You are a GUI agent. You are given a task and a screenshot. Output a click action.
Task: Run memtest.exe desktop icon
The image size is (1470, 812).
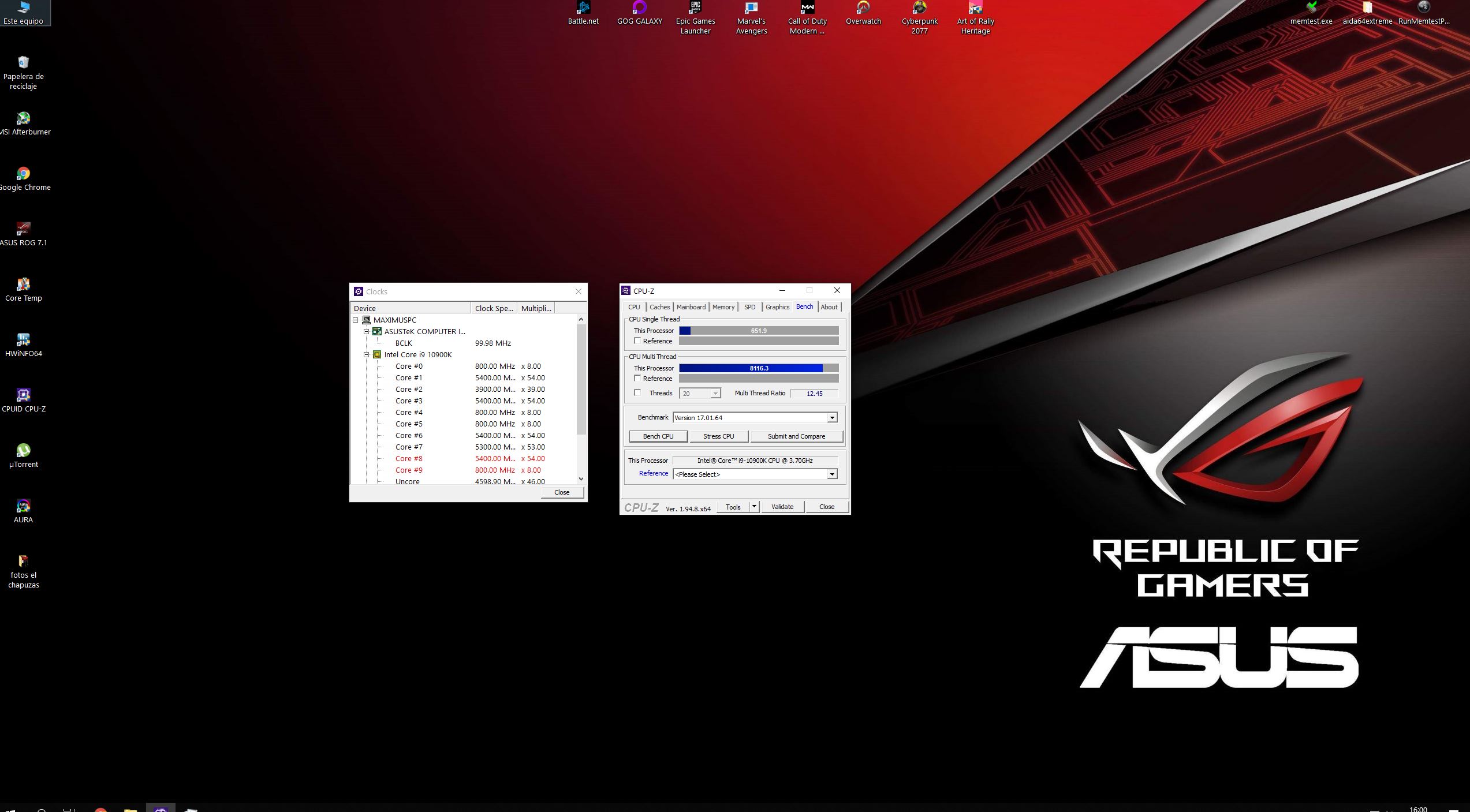click(x=1311, y=13)
